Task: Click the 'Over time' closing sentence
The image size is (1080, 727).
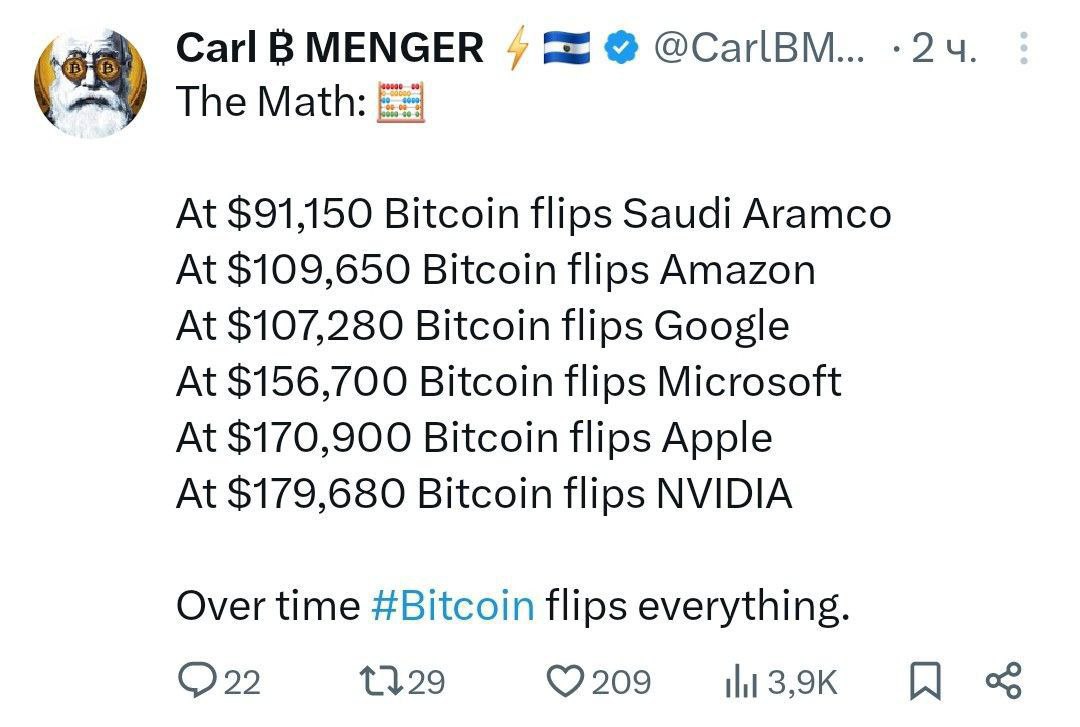Action: [513, 606]
